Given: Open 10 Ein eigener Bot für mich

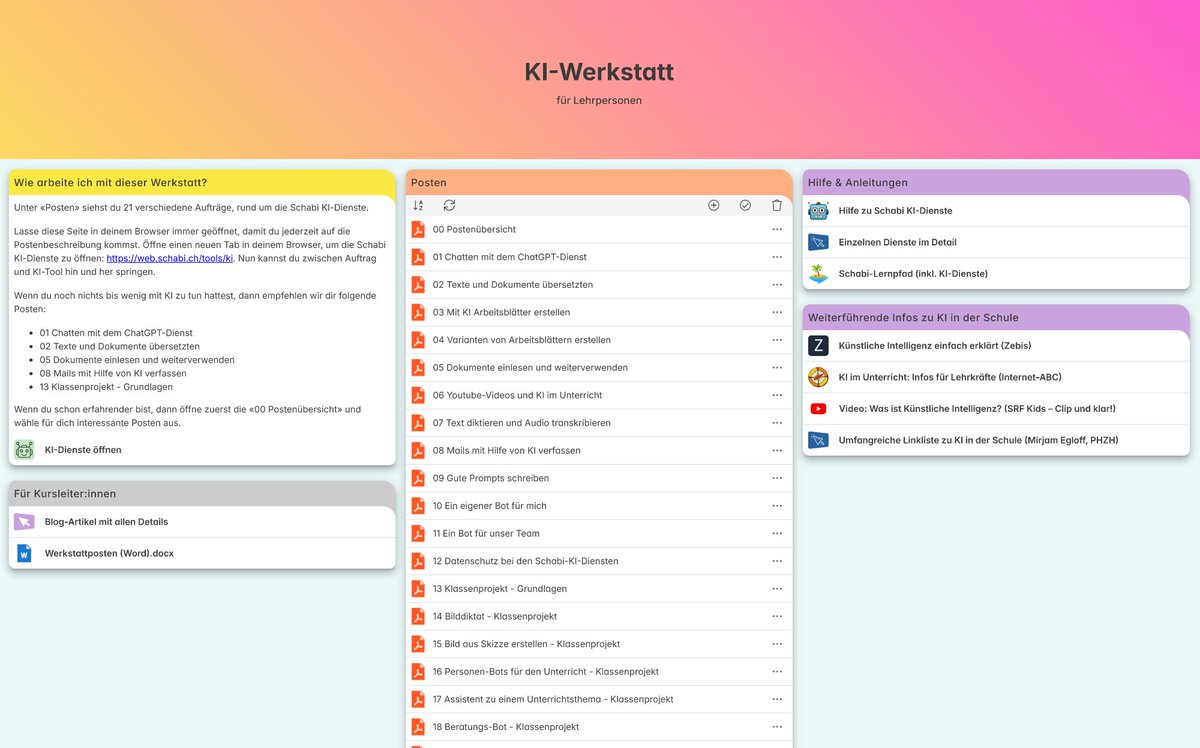Looking at the screenshot, I should coord(490,506).
